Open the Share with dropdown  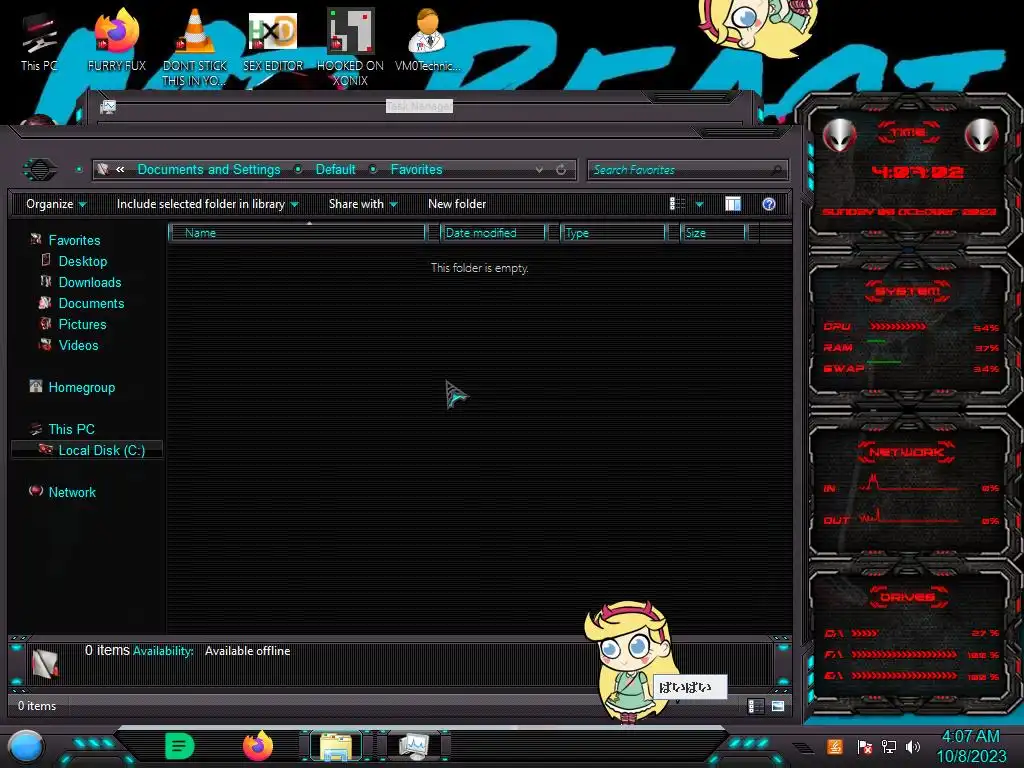[x=363, y=204]
